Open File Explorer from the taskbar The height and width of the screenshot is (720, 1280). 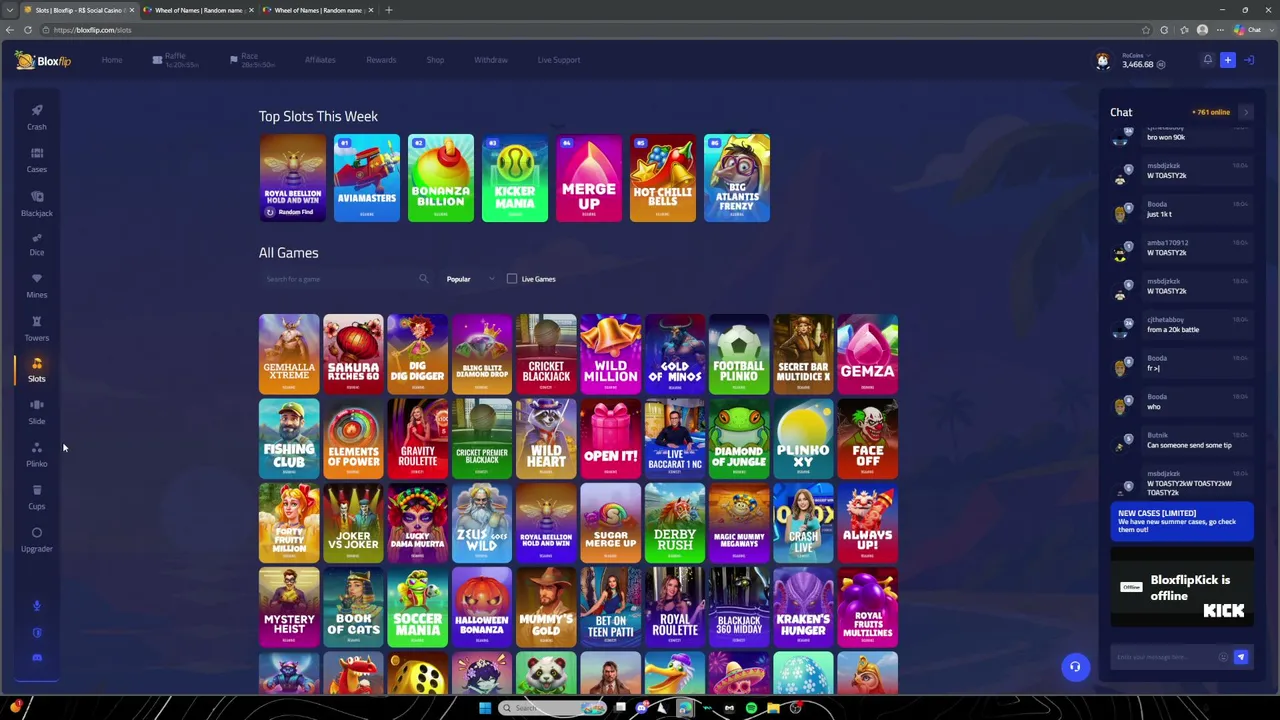(x=773, y=708)
